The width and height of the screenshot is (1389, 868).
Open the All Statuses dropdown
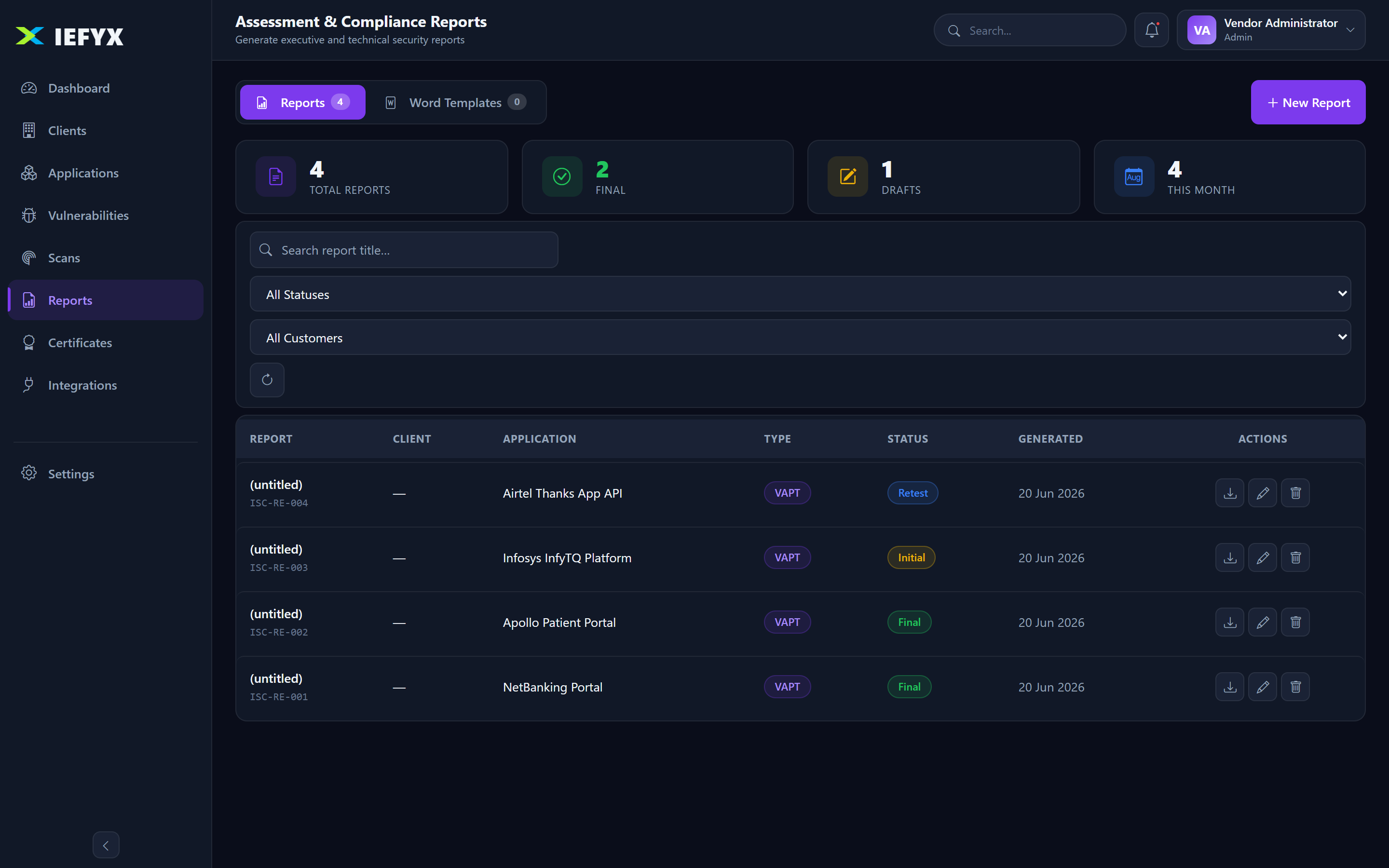click(x=800, y=294)
